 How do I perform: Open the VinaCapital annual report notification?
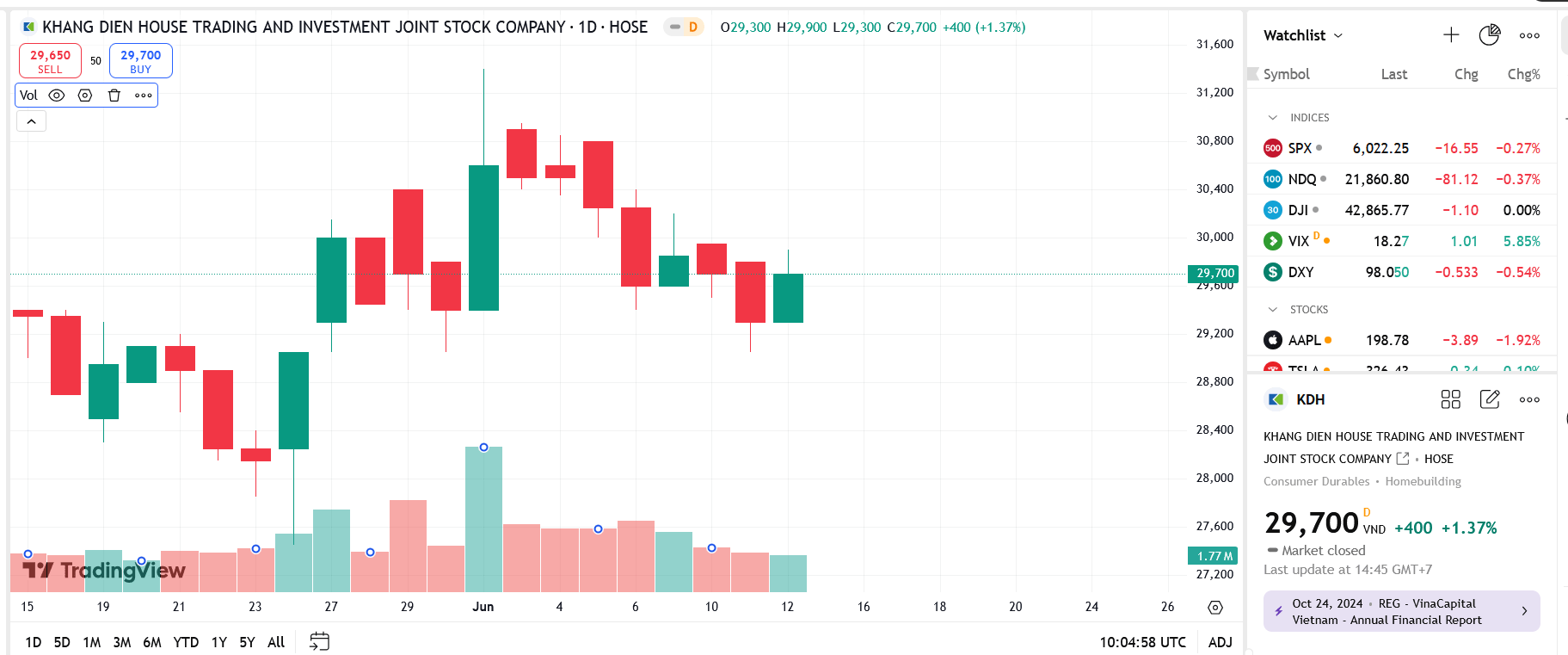point(1400,611)
